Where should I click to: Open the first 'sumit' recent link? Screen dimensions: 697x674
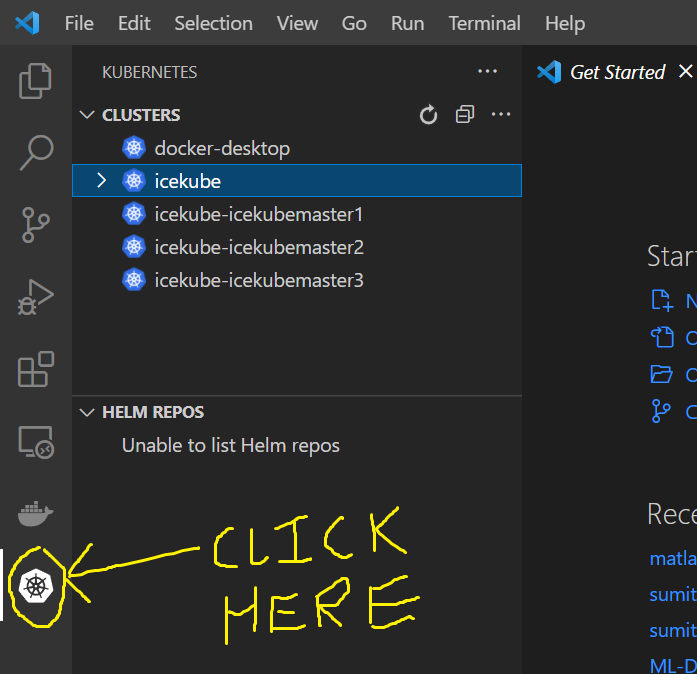point(673,594)
